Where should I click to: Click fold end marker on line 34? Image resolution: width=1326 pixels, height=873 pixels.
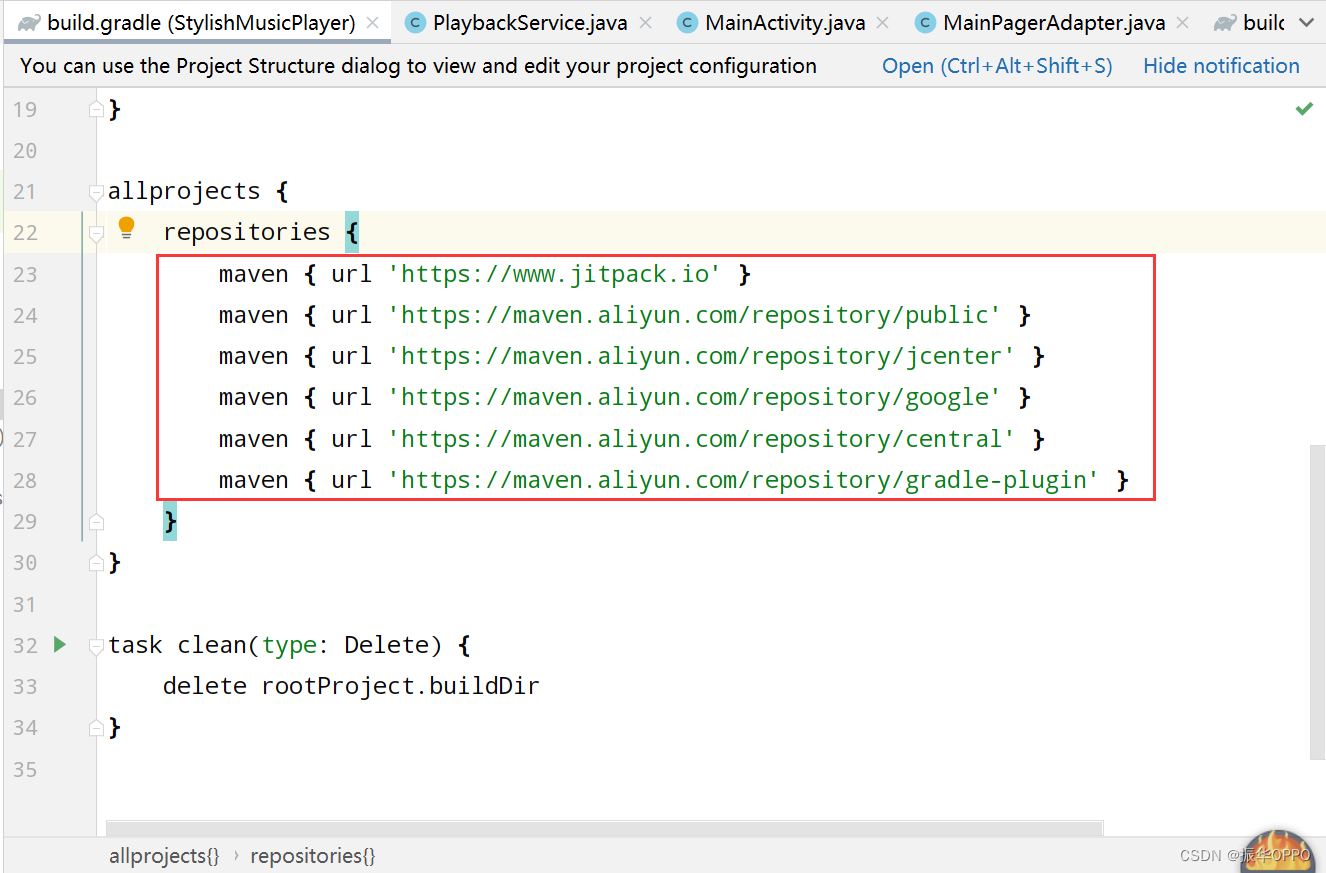96,727
